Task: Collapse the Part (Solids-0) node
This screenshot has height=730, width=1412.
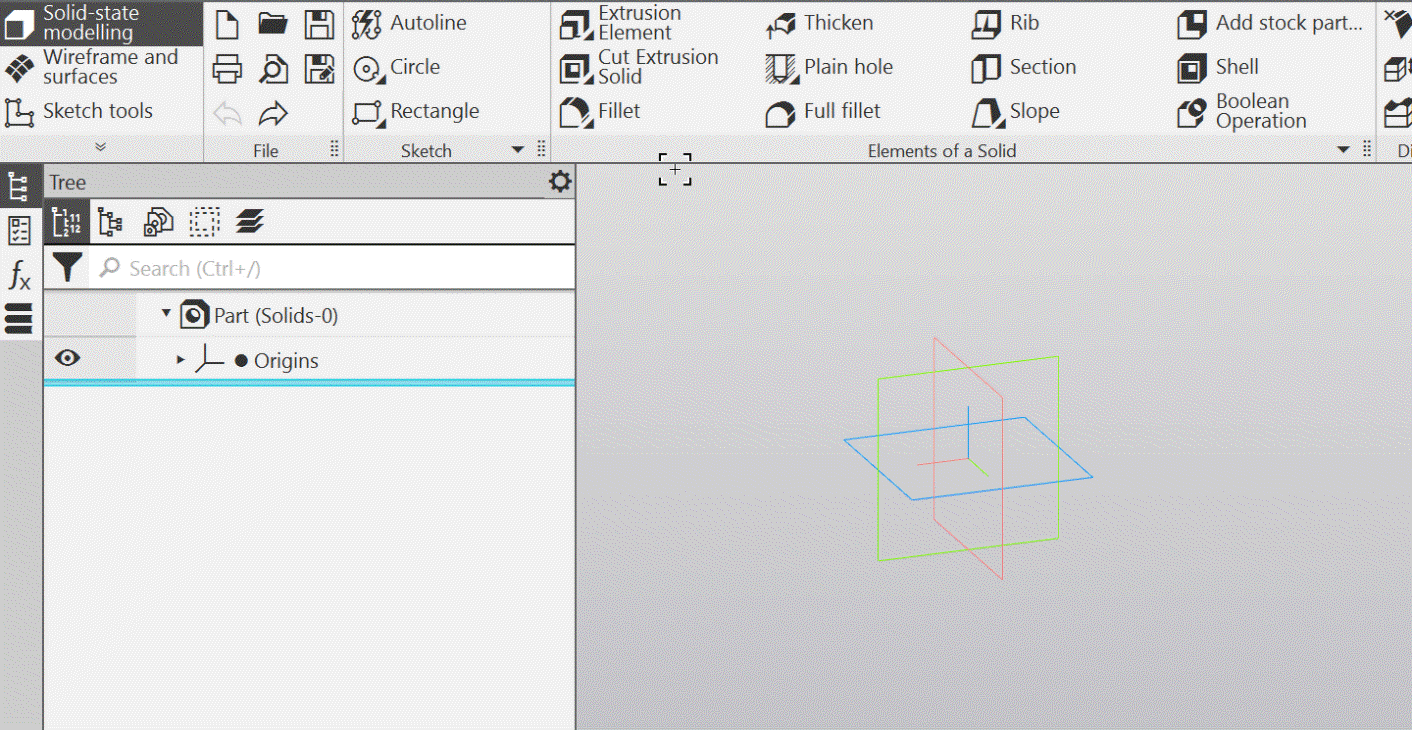Action: 166,314
